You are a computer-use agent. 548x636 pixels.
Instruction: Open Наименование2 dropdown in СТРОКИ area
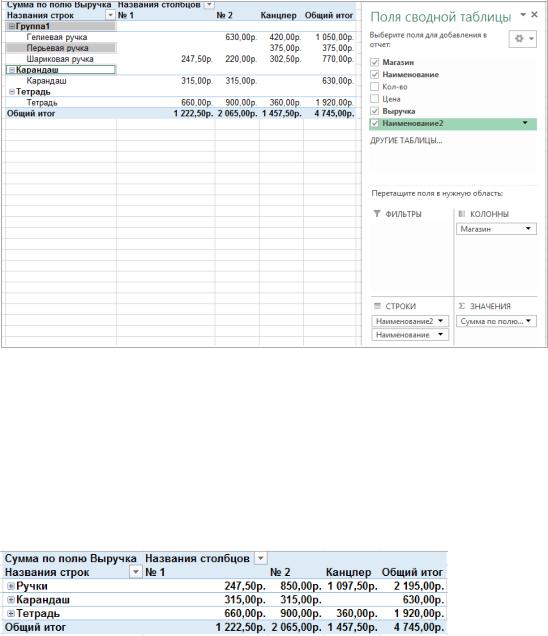point(441,321)
